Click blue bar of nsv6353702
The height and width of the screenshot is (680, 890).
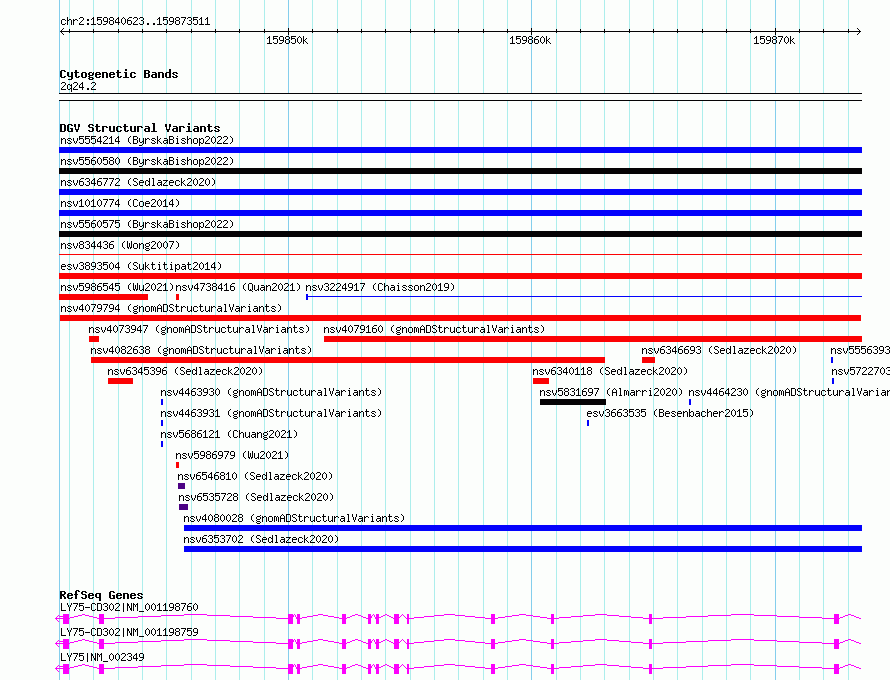pos(523,549)
